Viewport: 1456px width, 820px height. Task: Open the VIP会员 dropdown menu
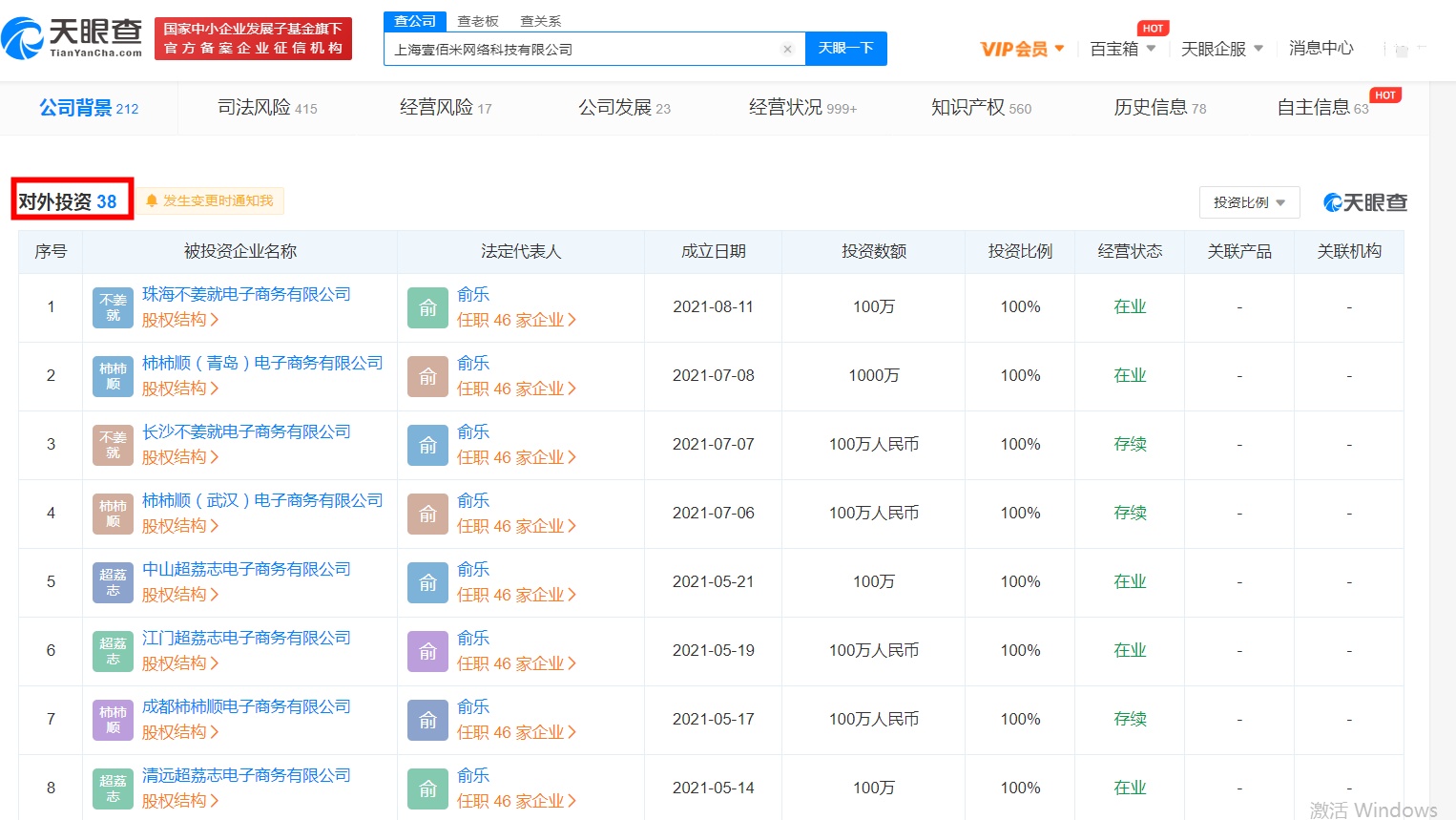(1022, 49)
